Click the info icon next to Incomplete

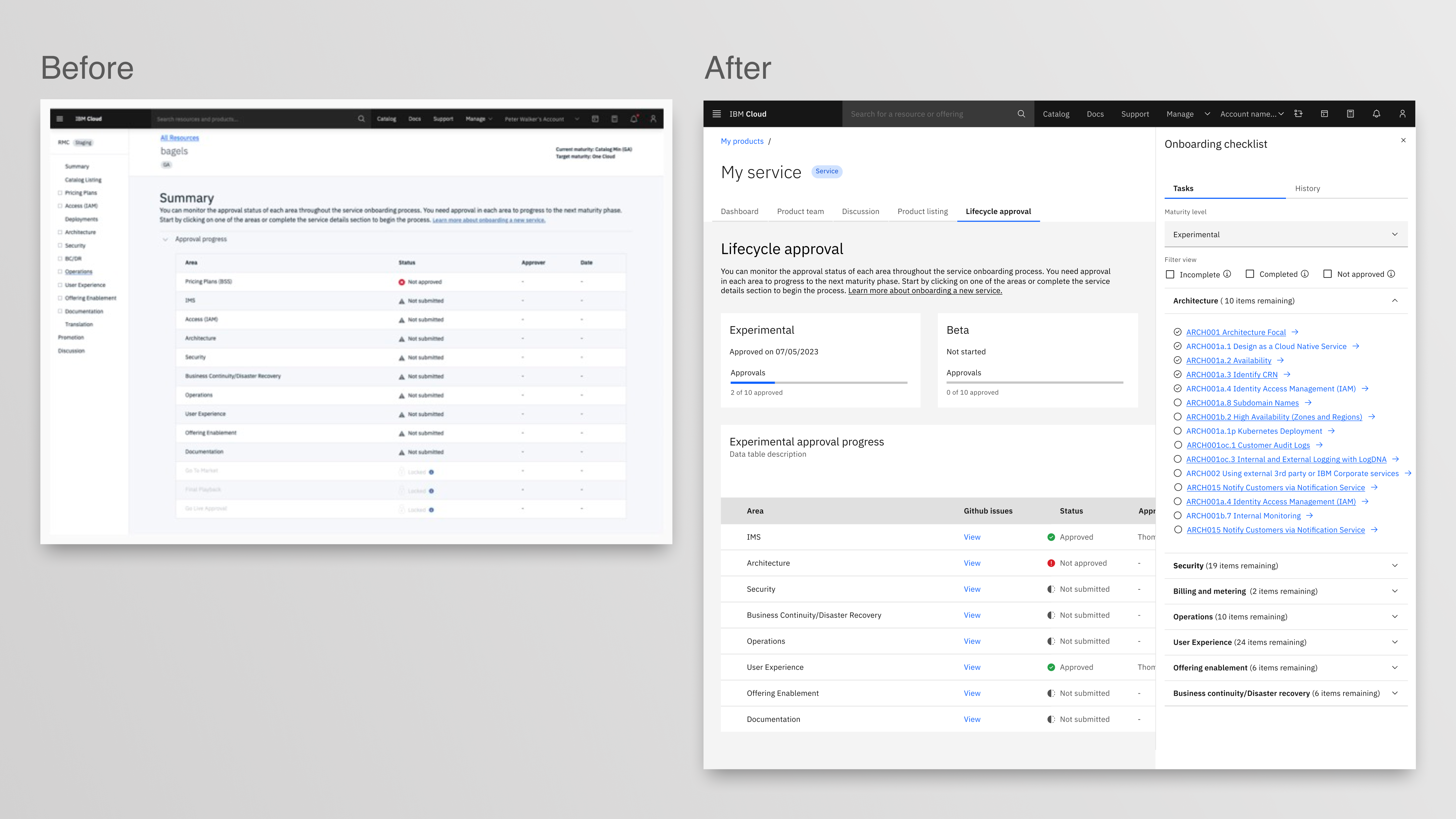[x=1227, y=274]
